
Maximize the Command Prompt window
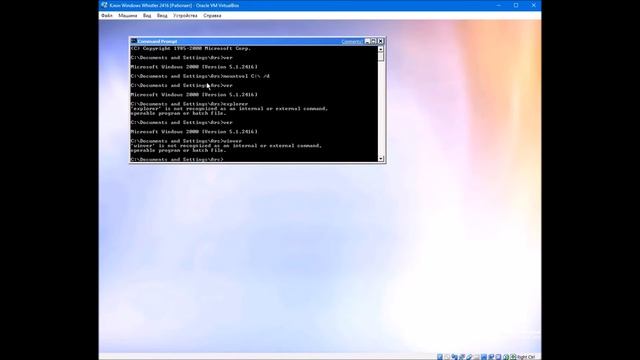[x=373, y=41]
